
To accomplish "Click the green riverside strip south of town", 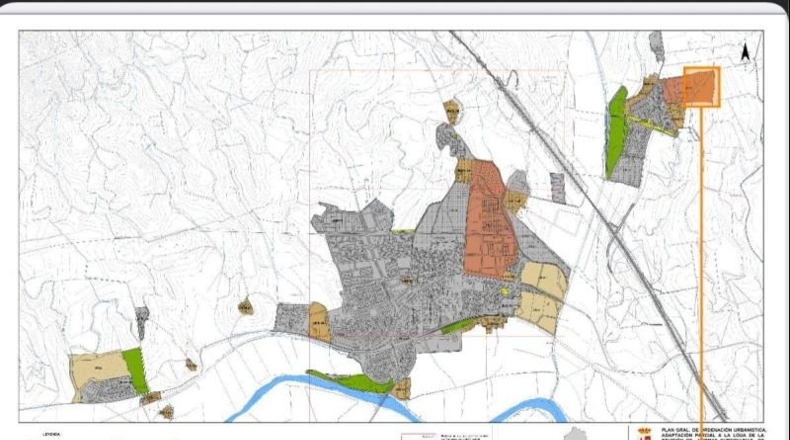I will 352,382.
